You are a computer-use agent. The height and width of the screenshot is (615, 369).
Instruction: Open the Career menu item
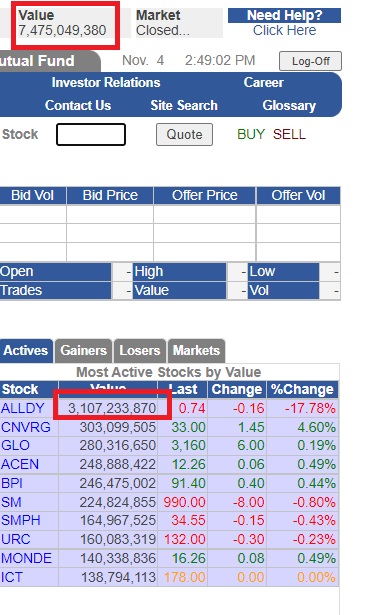[x=264, y=83]
